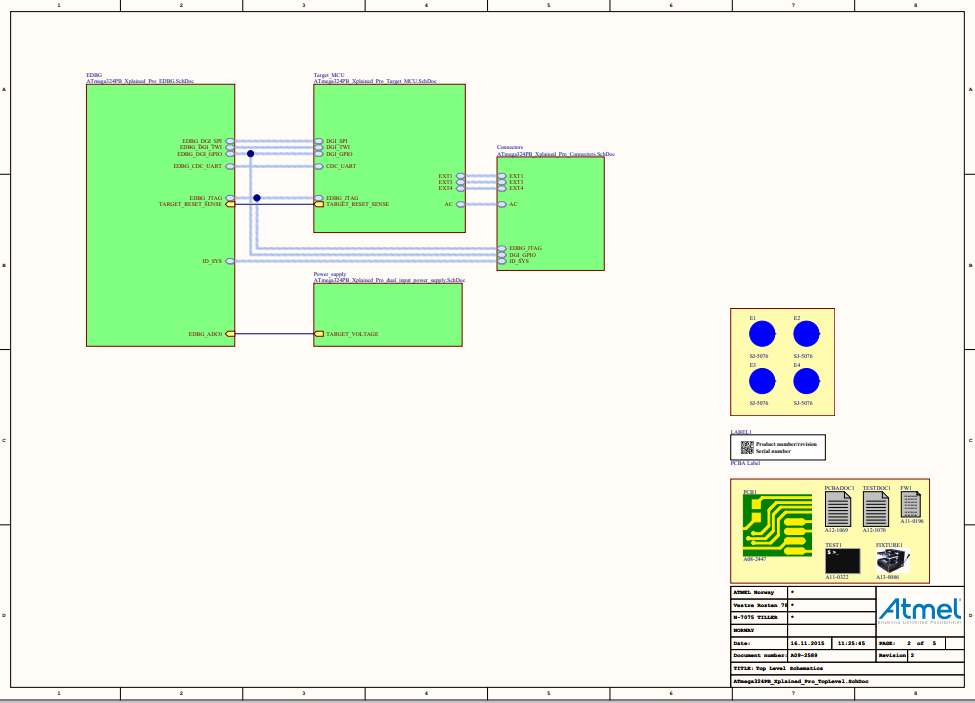The image size is (975, 703).
Task: Click the ATmega324PB_Xplained_Pro_TopLevel.SchDoc filename
Action: [x=800, y=681]
